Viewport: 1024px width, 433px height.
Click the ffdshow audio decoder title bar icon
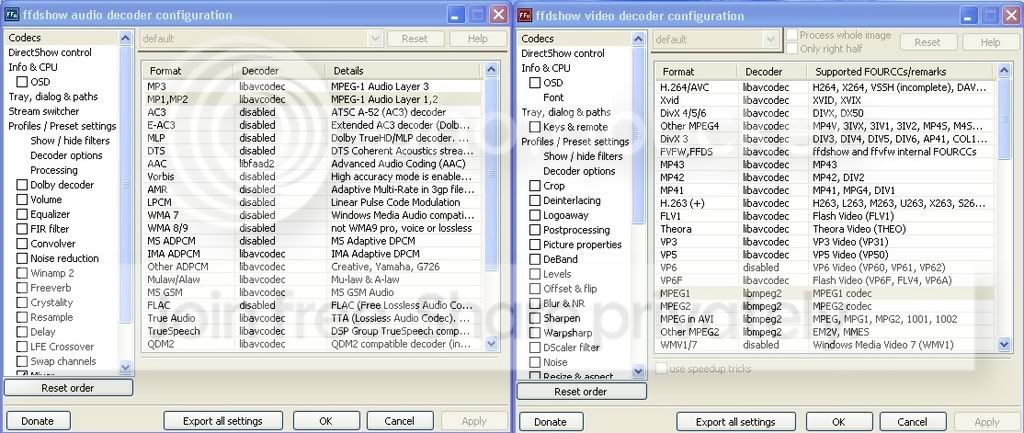12,14
